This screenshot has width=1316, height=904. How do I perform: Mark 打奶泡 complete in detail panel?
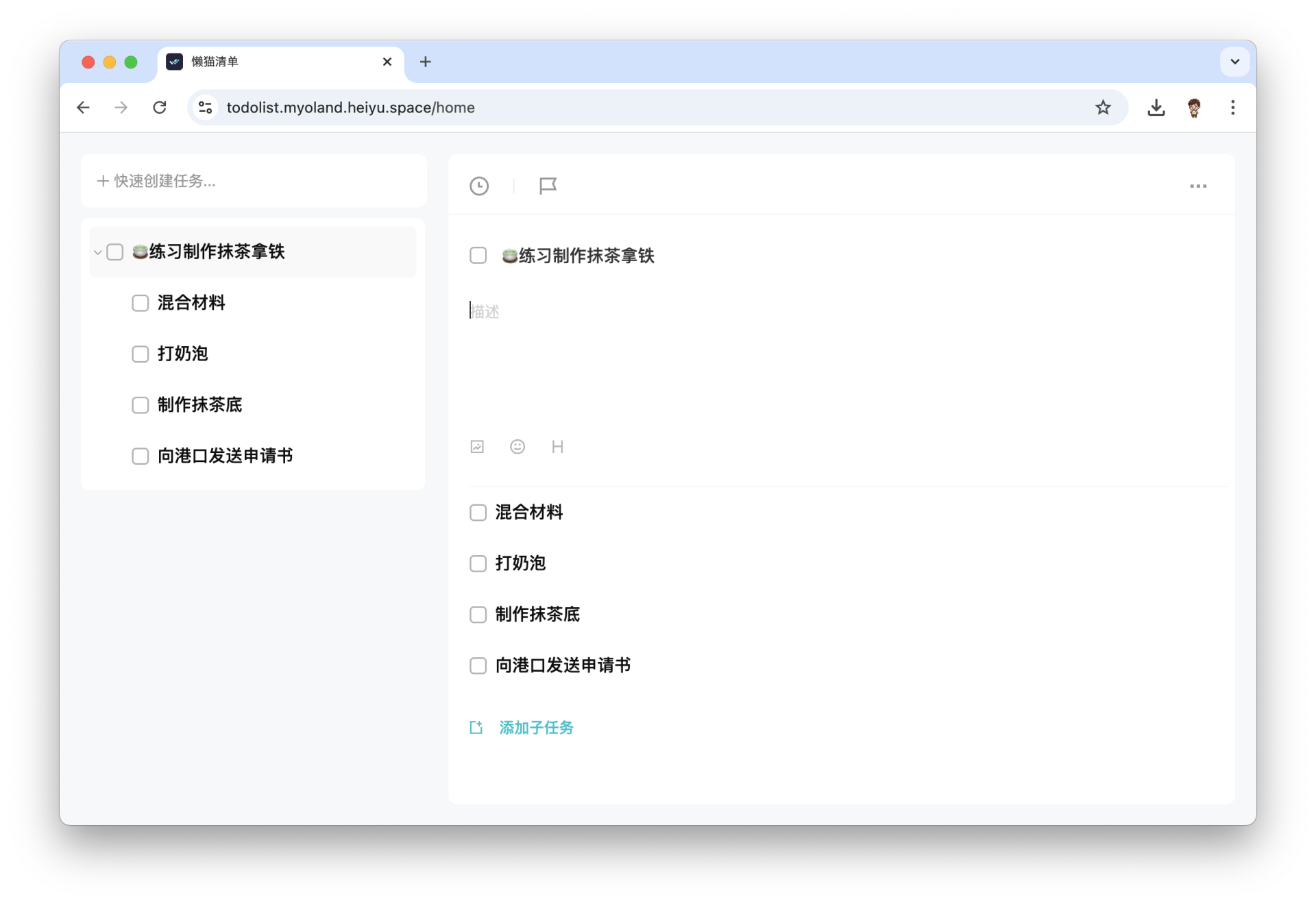click(x=478, y=563)
